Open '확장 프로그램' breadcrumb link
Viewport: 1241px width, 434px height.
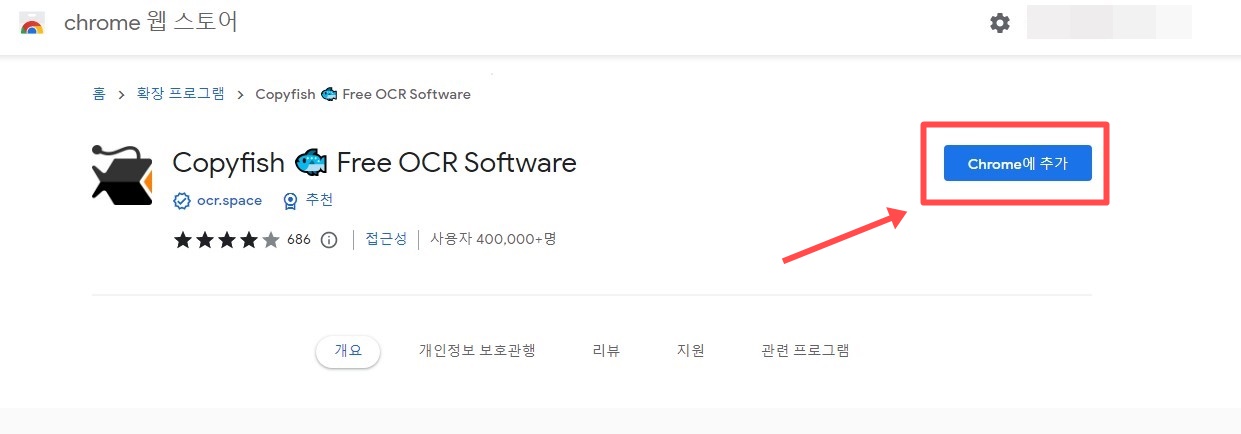tap(180, 94)
